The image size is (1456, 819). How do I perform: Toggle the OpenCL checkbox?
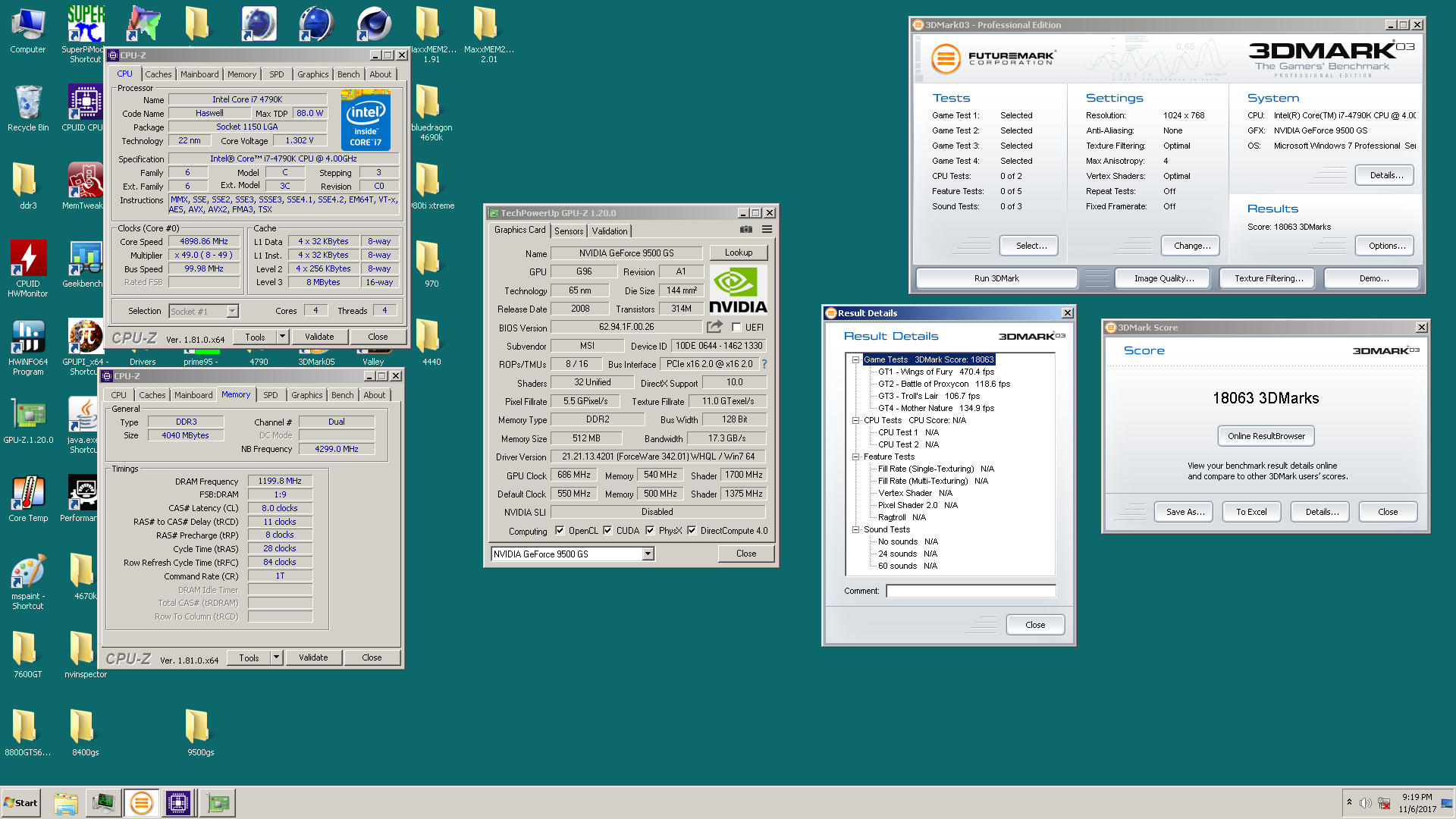(x=560, y=531)
